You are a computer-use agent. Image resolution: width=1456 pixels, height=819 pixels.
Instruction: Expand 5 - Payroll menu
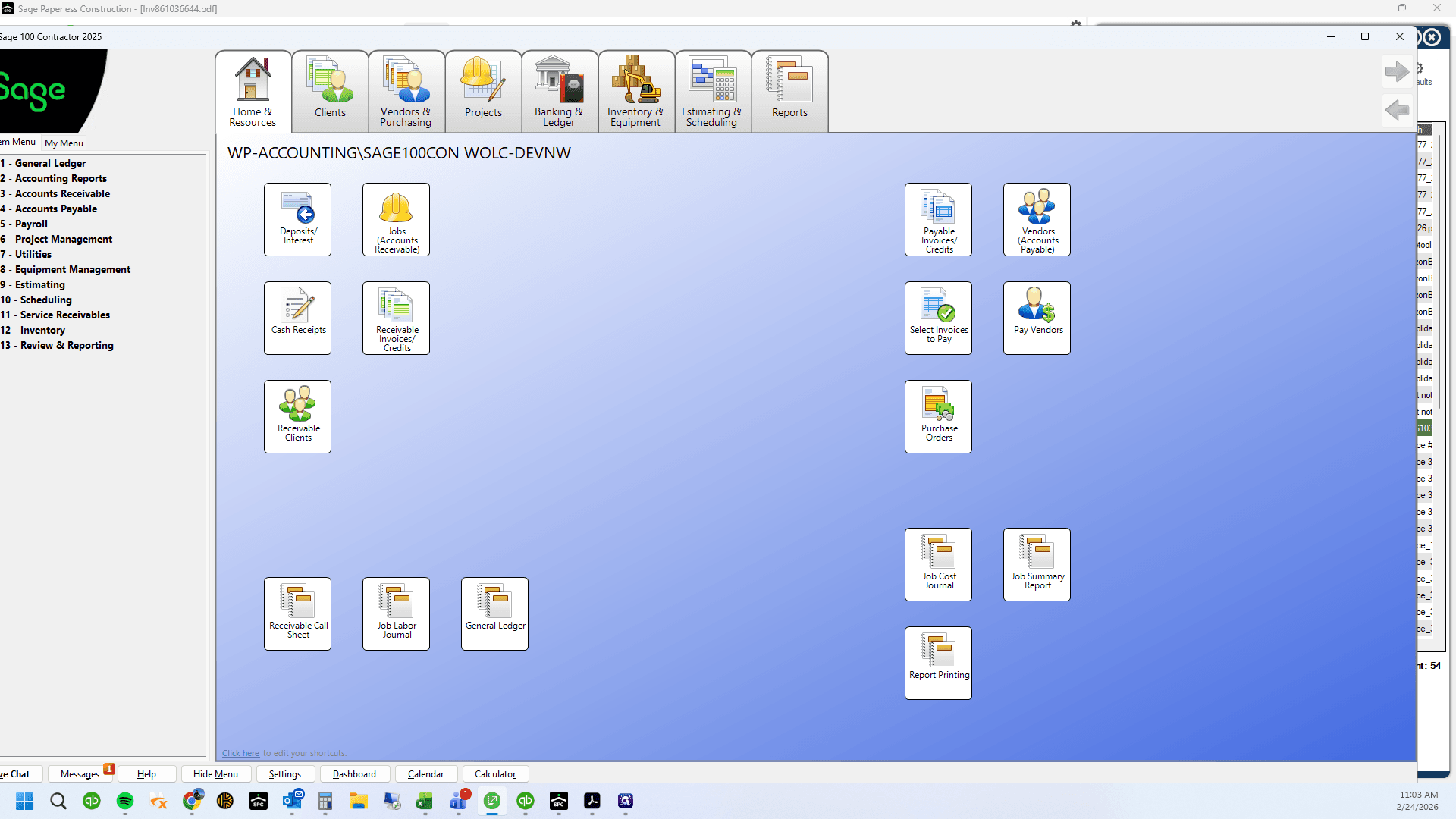pos(24,224)
